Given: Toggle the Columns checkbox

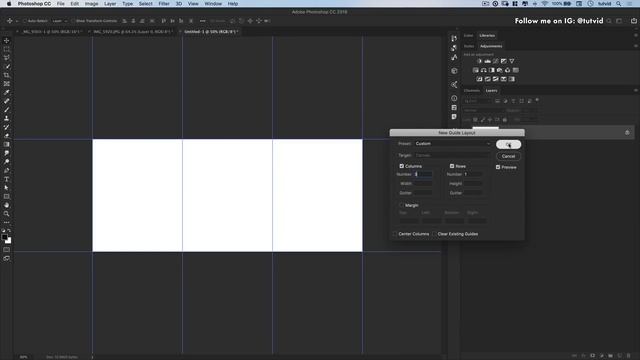Looking at the screenshot, I should (x=402, y=166).
